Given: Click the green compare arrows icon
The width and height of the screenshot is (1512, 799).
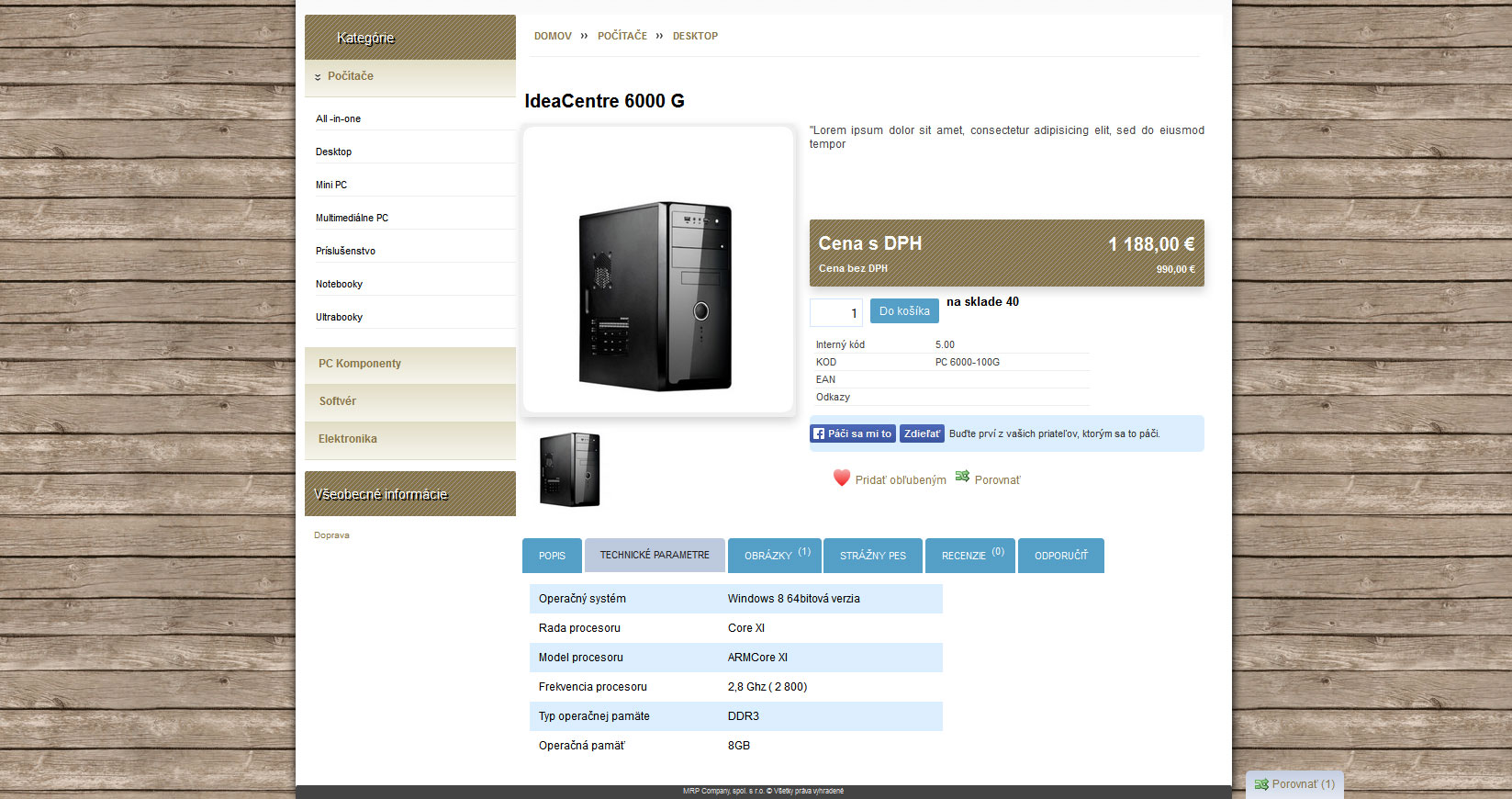Looking at the screenshot, I should [x=962, y=476].
